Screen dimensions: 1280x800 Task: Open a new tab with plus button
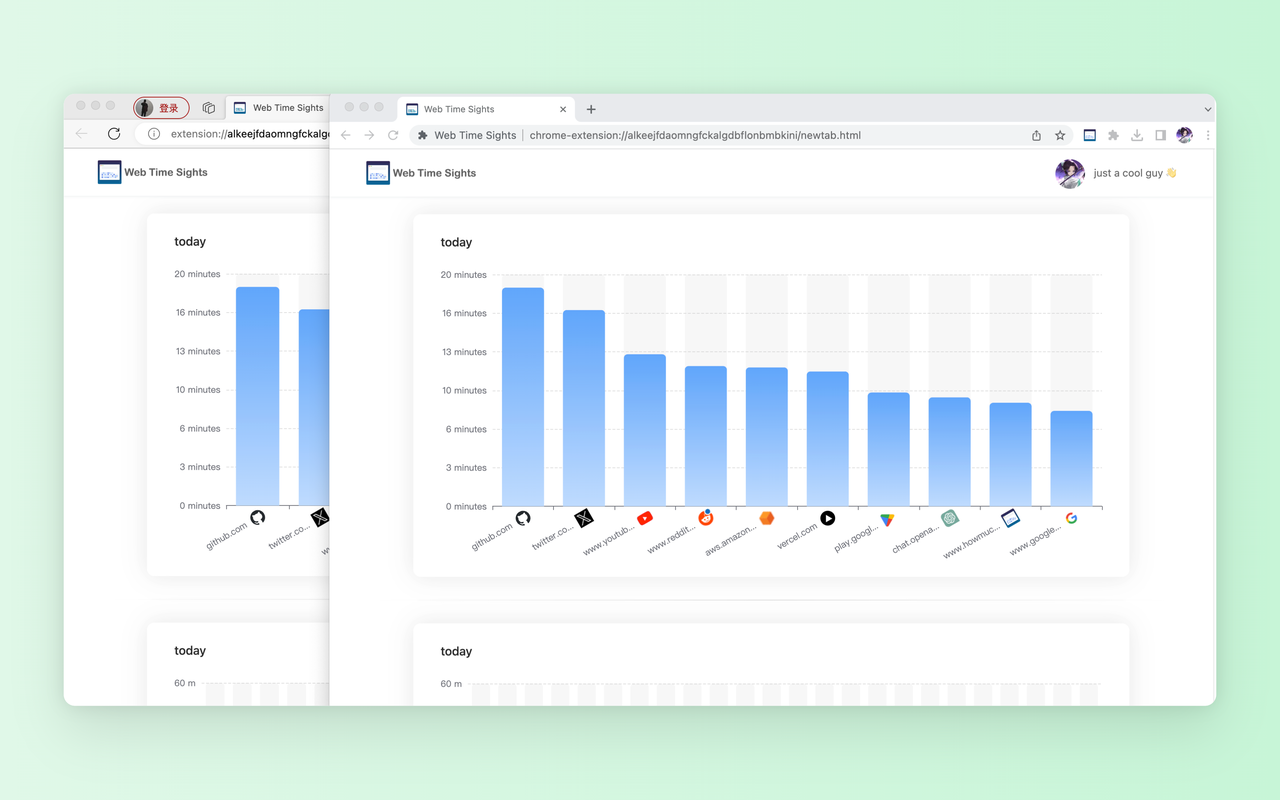(x=591, y=109)
